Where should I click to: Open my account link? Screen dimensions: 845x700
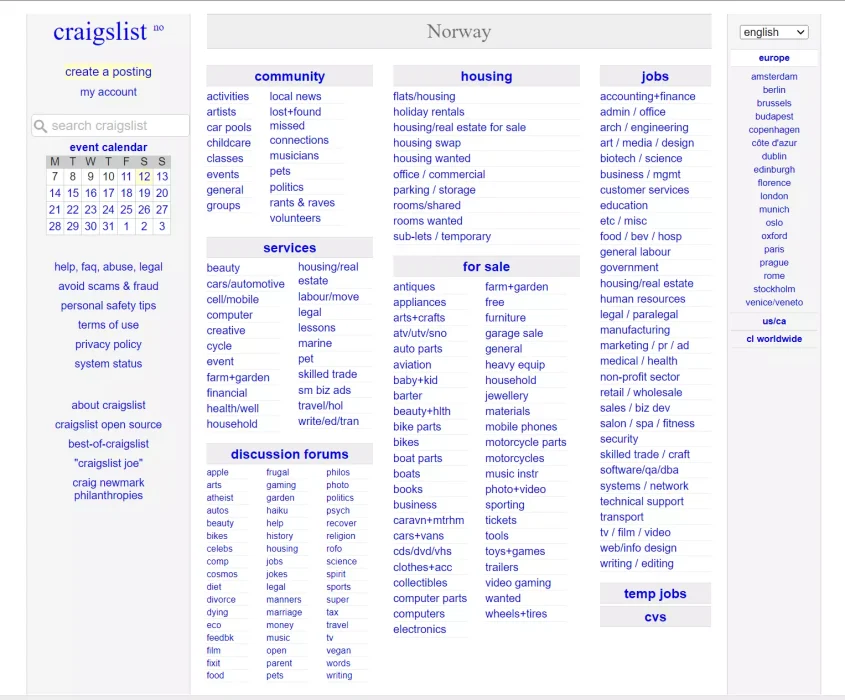[x=108, y=92]
